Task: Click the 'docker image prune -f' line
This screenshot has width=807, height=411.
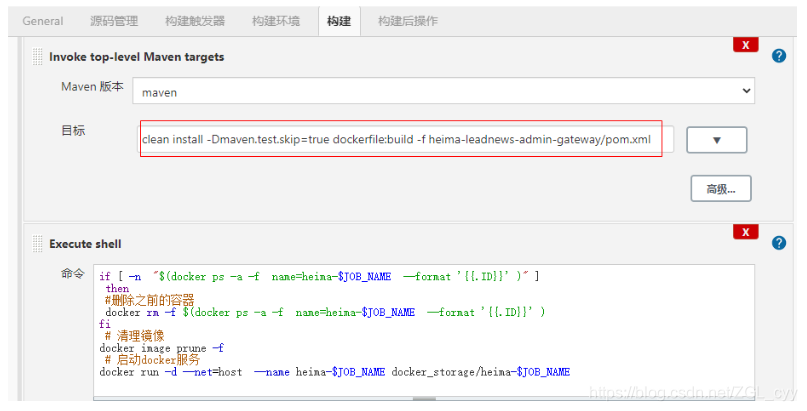Action: click(x=161, y=348)
